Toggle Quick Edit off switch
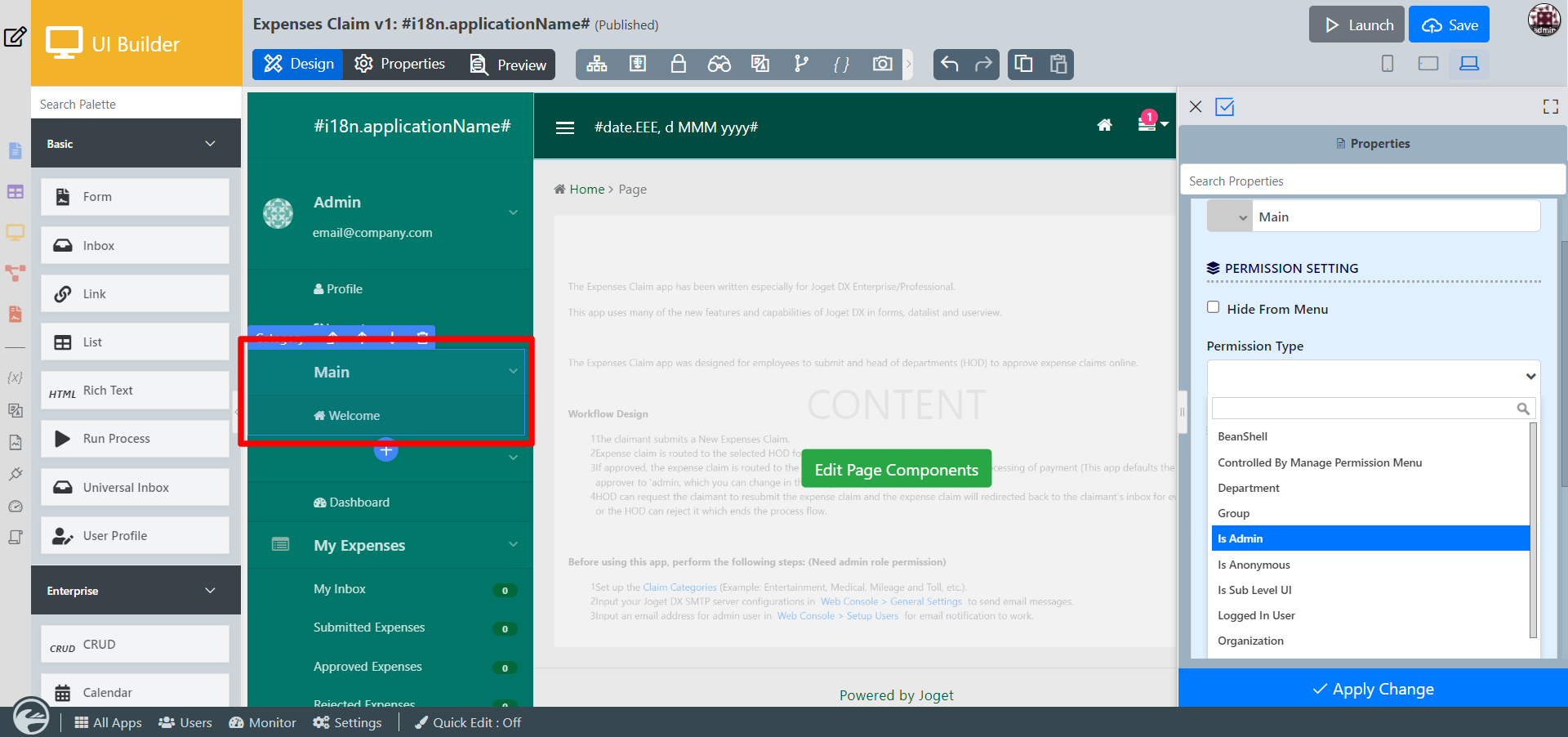Image resolution: width=1568 pixels, height=737 pixels. pyautogui.click(x=468, y=722)
